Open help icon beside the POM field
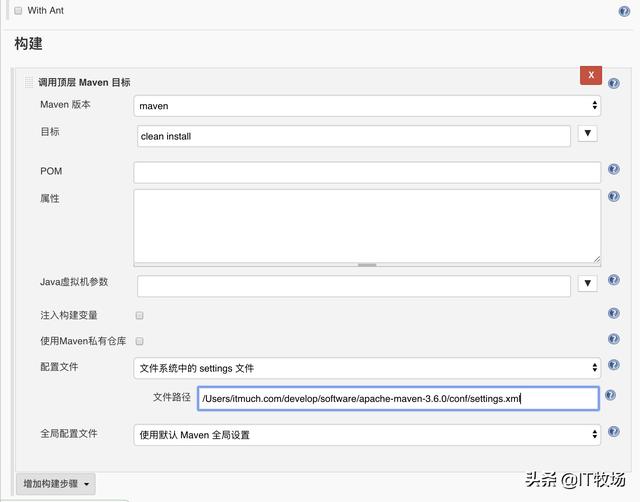The image size is (640, 502). [x=613, y=169]
